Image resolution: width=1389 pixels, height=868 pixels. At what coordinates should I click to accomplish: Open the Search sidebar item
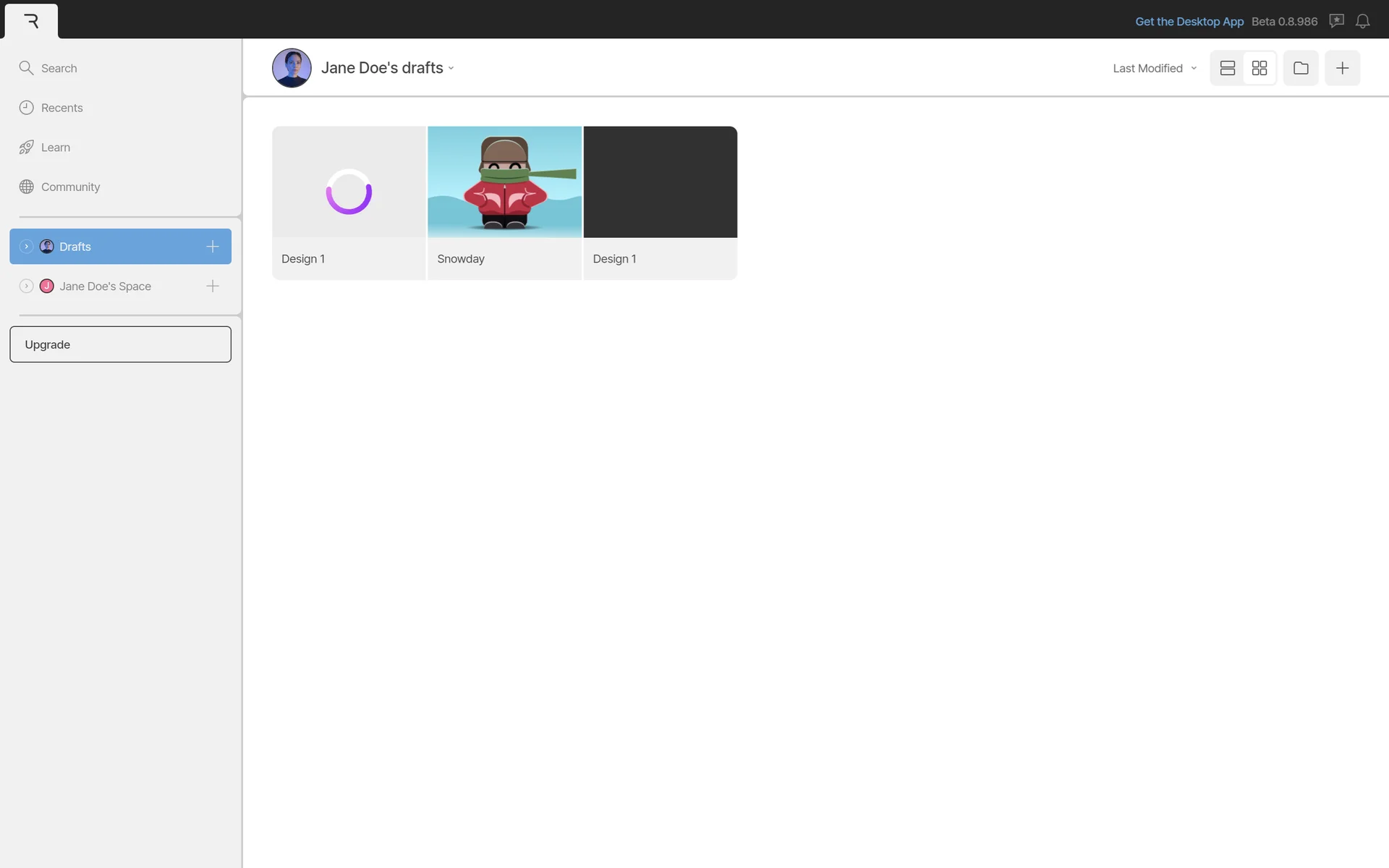(59, 68)
